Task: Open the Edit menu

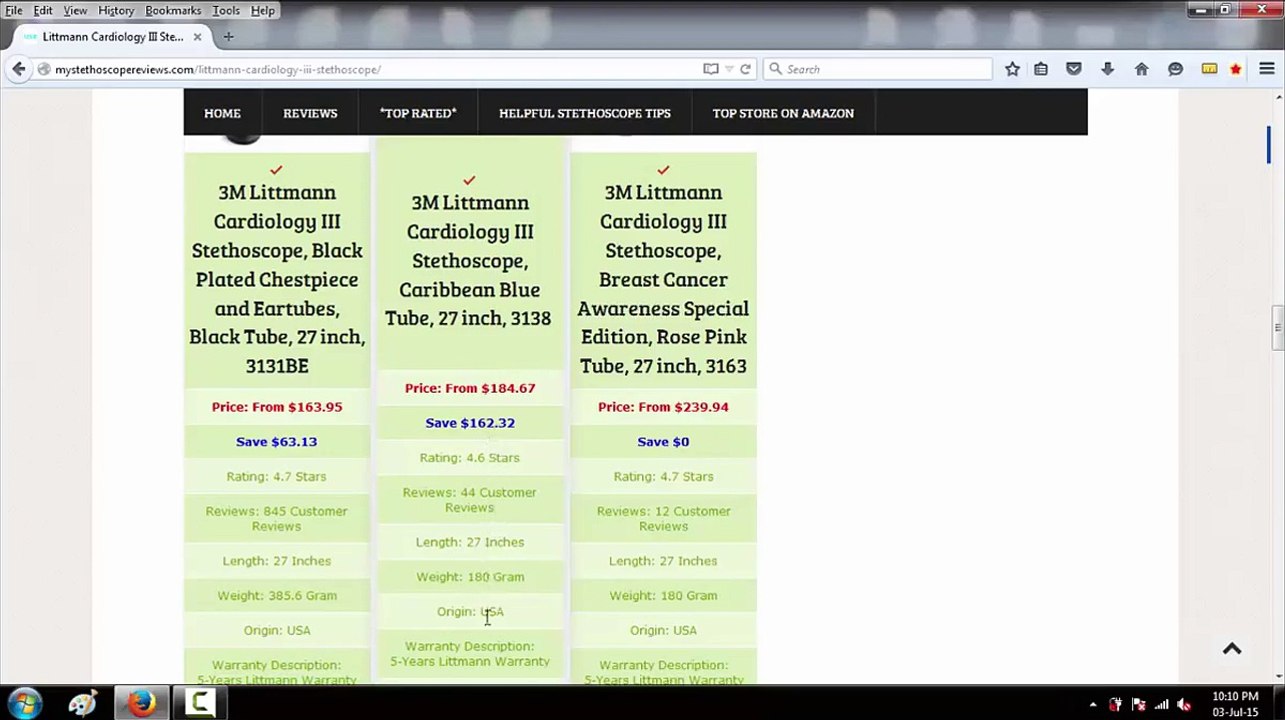Action: 43,10
